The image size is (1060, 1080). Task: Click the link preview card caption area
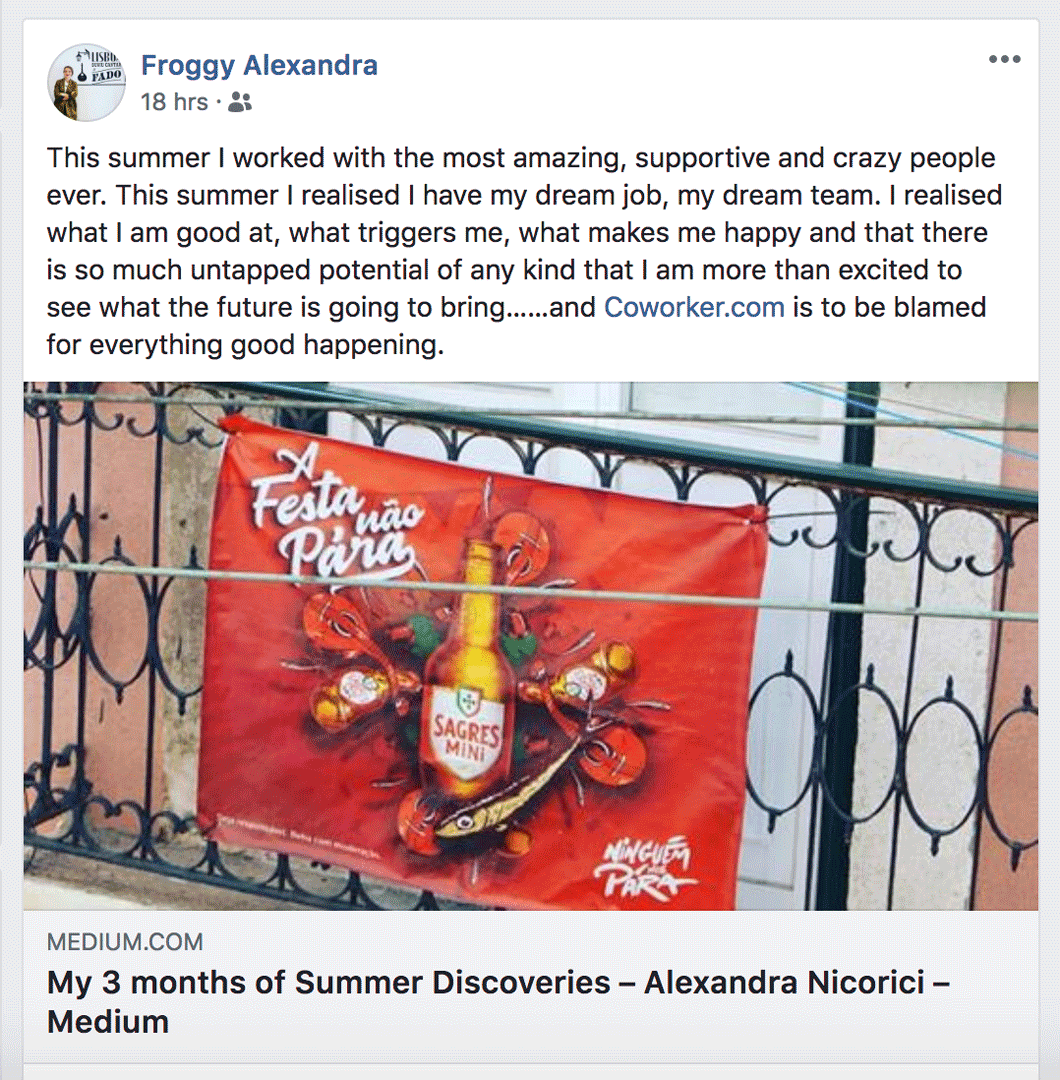click(x=530, y=986)
